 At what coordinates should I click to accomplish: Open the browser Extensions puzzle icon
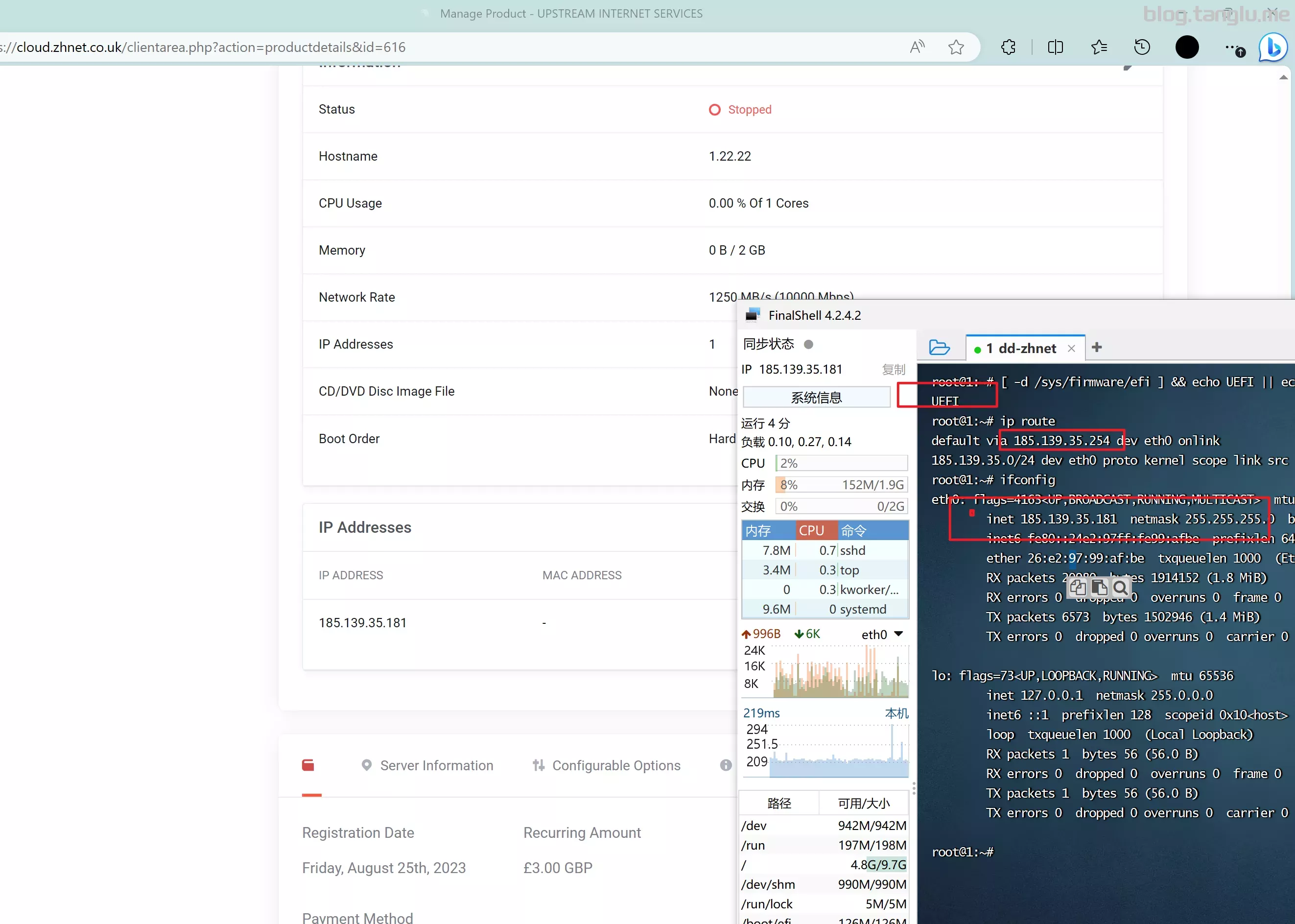click(x=1009, y=47)
